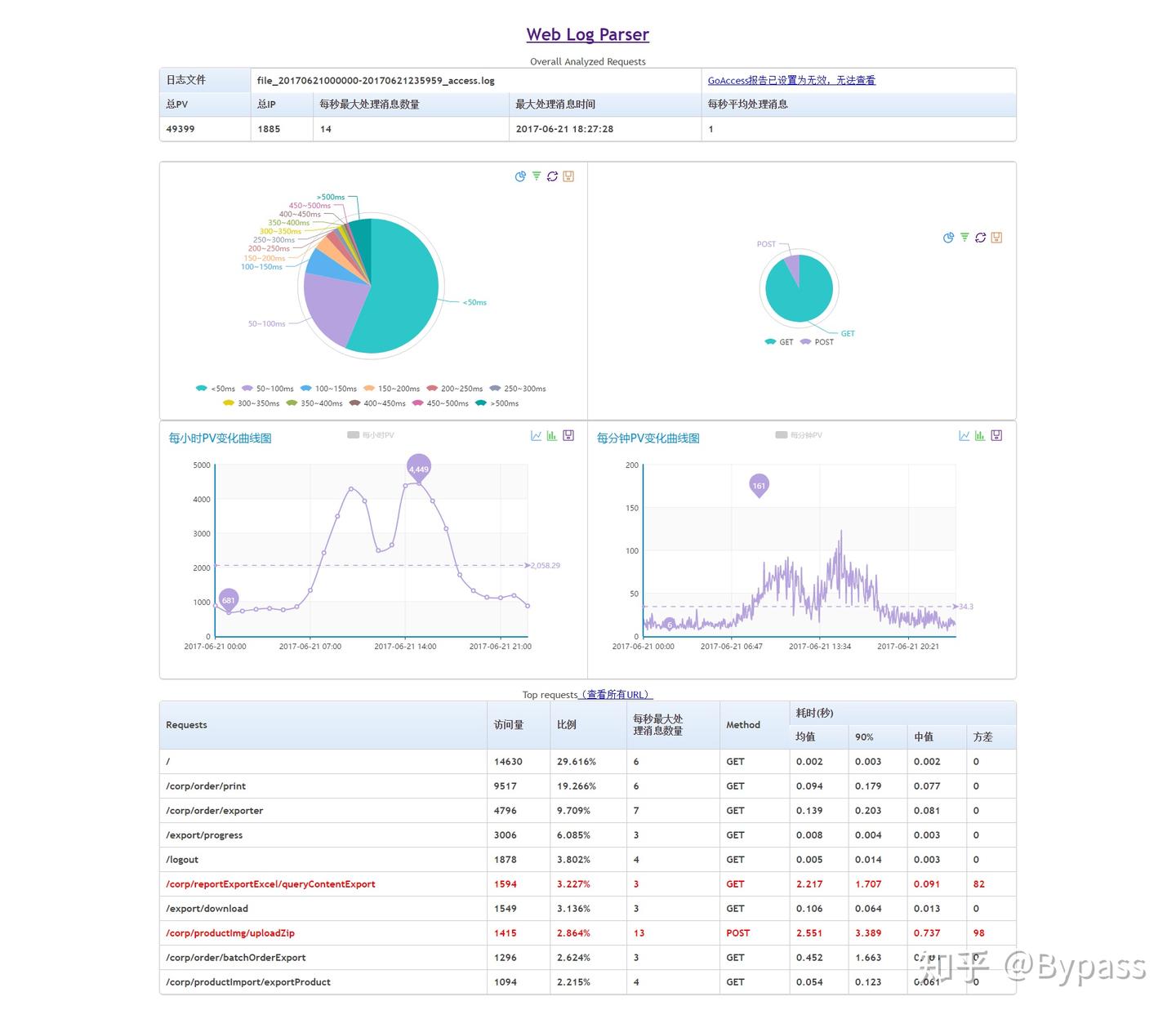Viewport: 1176px width, 1019px height.
Task: Switch response-time chart to pie view
Action: tap(519, 176)
